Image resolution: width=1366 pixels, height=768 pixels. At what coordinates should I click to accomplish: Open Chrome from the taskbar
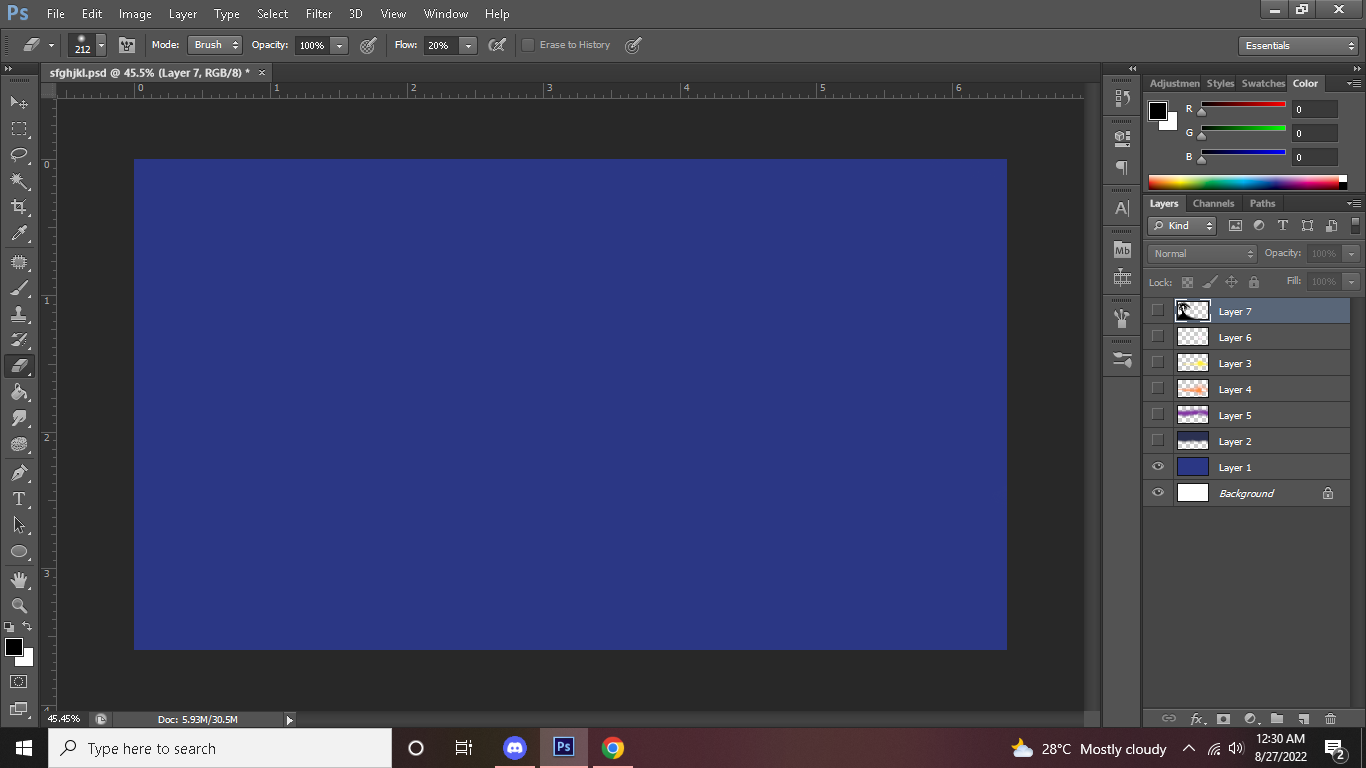point(613,748)
